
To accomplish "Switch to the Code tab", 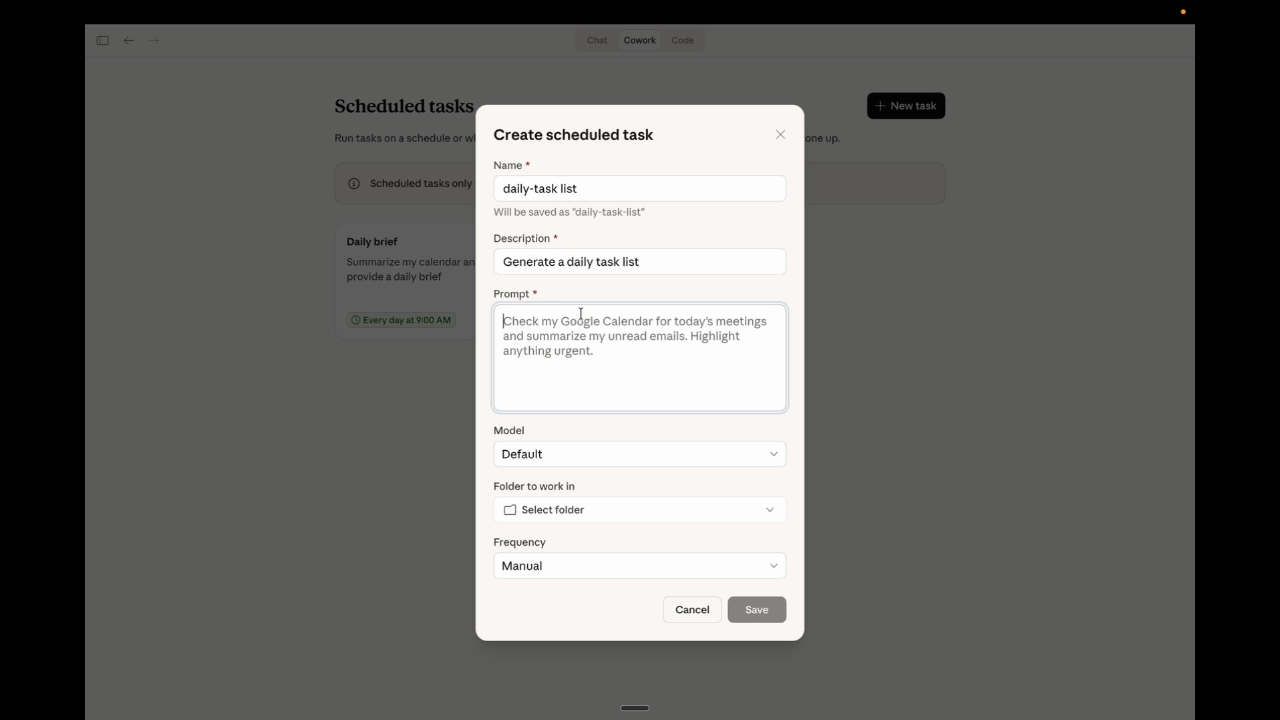I will pyautogui.click(x=682, y=40).
